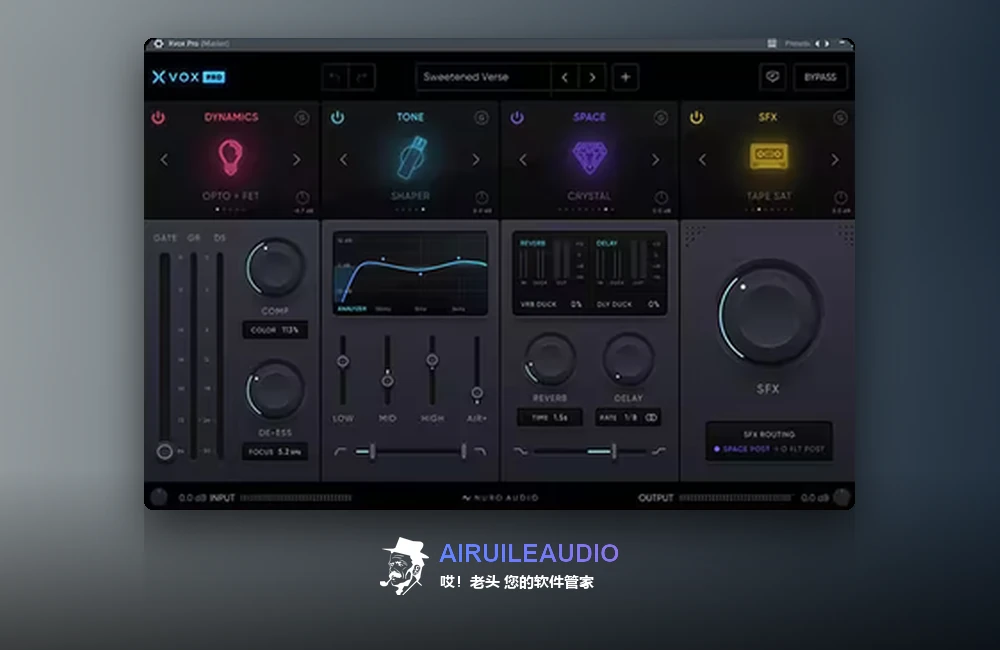1000x650 pixels.
Task: Click the VRB Duck 0% control
Action: tap(551, 304)
